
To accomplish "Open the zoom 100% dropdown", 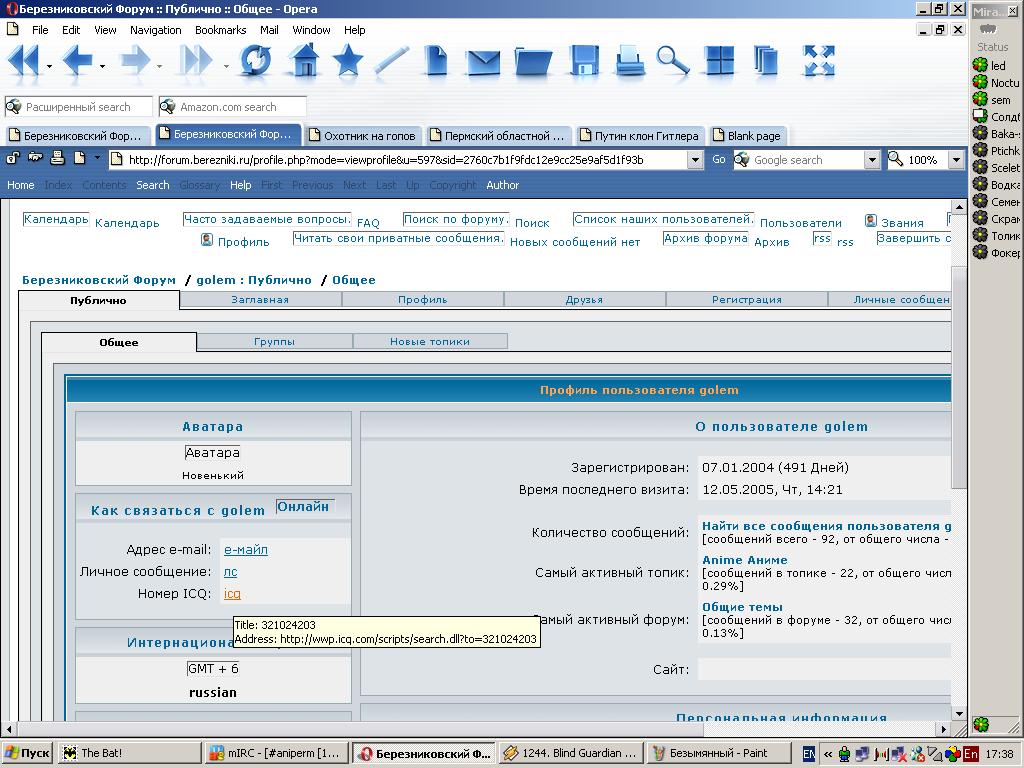I will [x=955, y=160].
